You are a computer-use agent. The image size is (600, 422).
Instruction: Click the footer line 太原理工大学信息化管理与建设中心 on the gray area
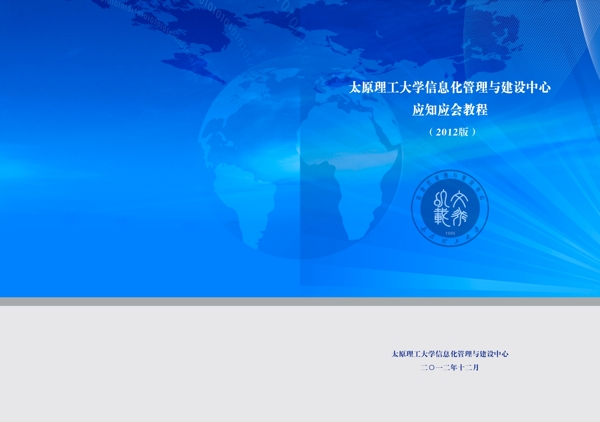tap(450, 354)
